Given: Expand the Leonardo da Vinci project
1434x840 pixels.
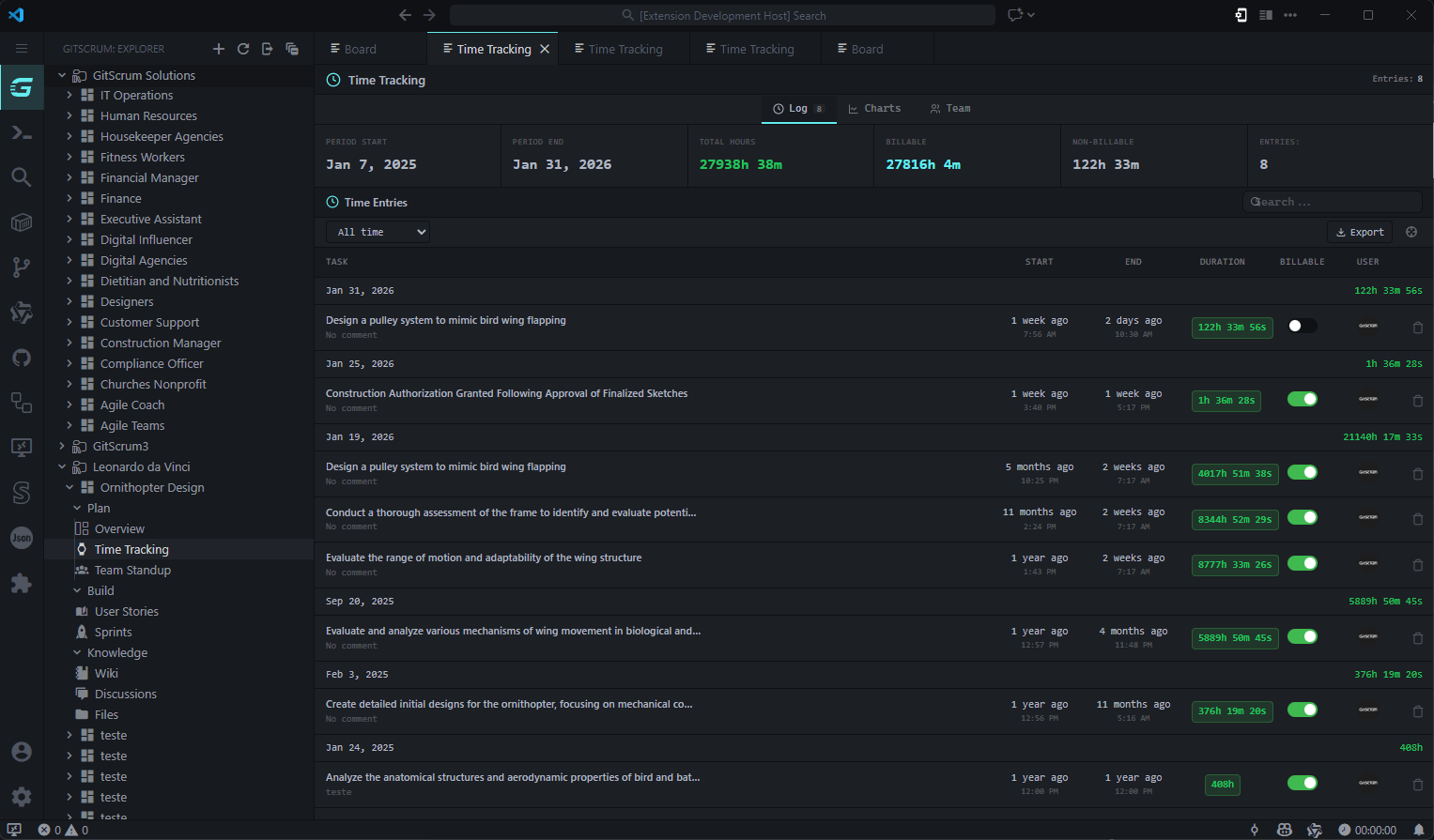Looking at the screenshot, I should (61, 466).
